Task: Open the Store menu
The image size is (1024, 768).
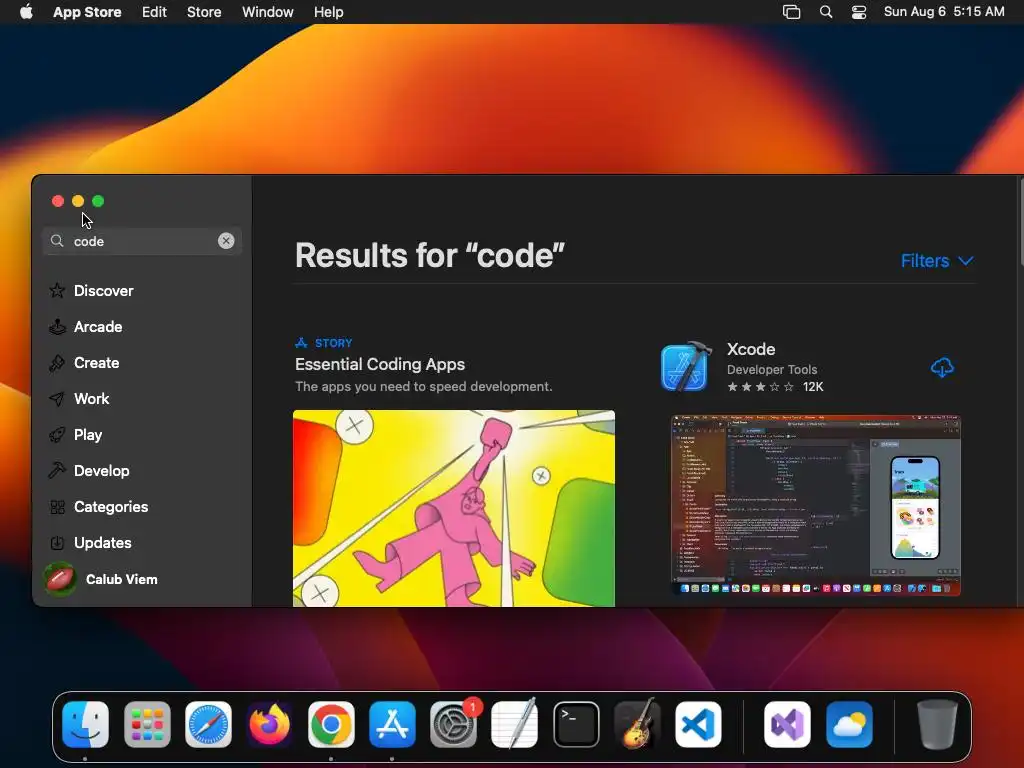Action: (204, 12)
